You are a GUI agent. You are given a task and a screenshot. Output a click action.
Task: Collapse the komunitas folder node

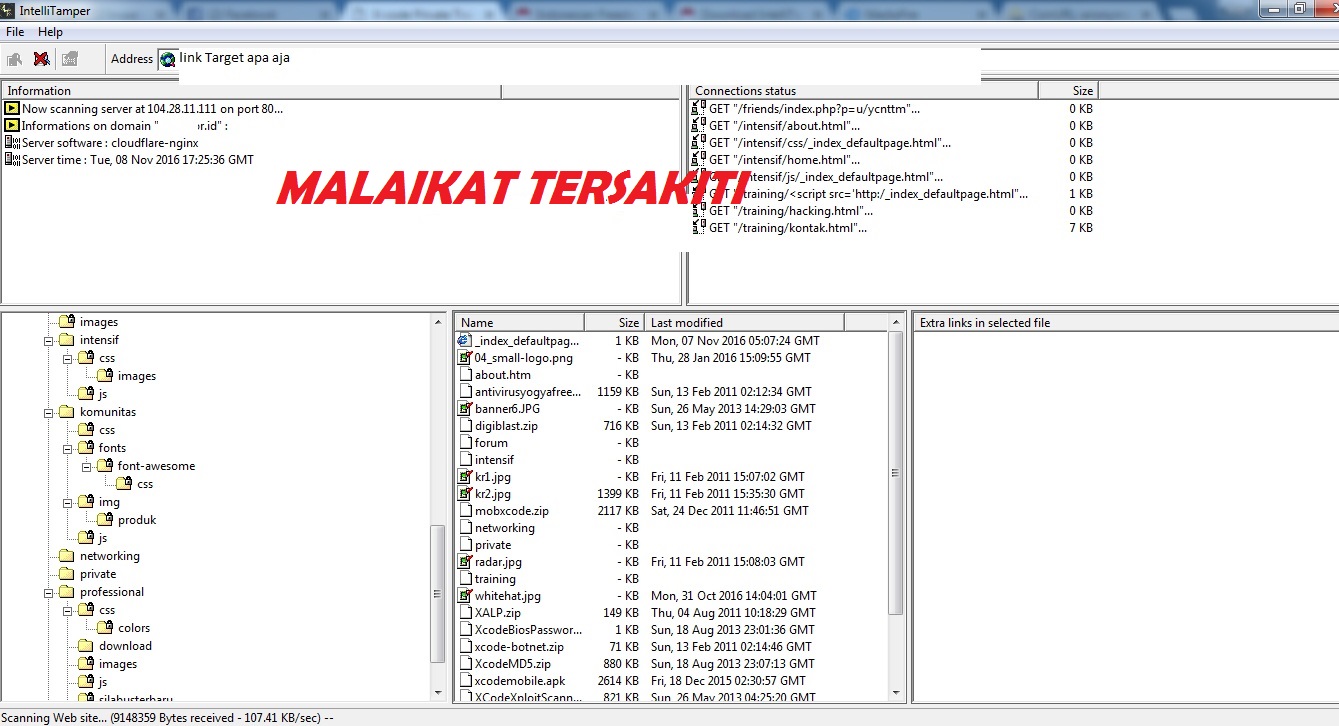[49, 412]
